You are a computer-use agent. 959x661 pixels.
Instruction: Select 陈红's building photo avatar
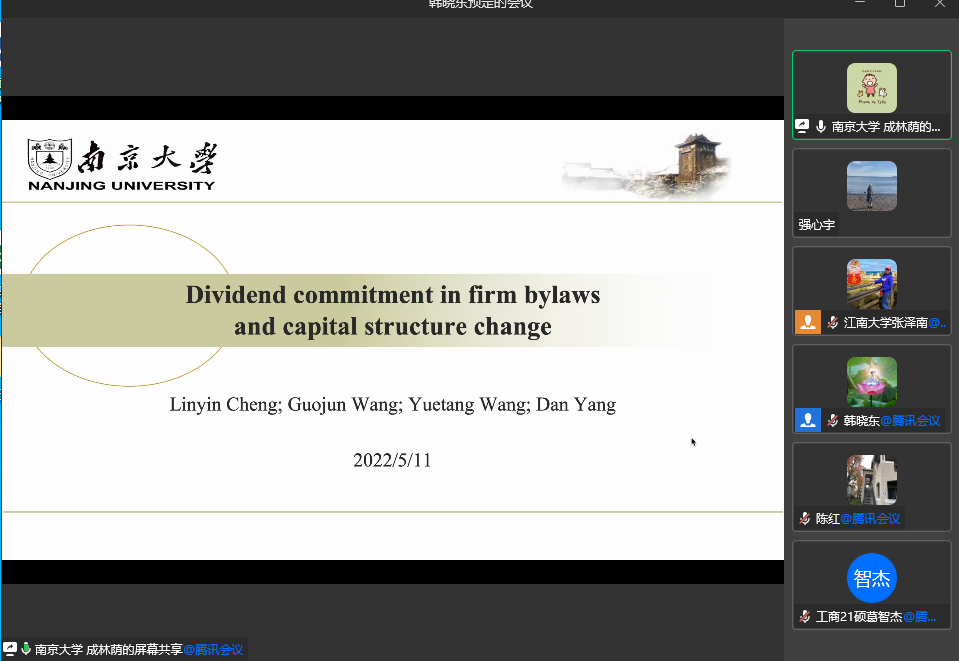(x=871, y=480)
